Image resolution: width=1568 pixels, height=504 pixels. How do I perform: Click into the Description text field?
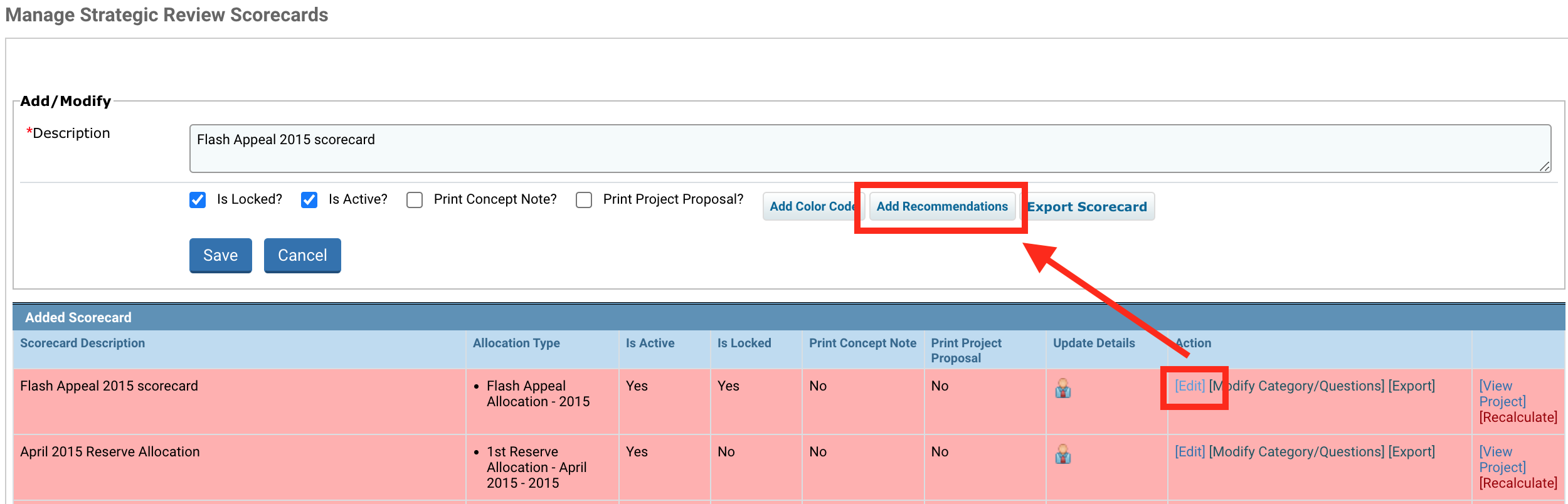(x=871, y=149)
